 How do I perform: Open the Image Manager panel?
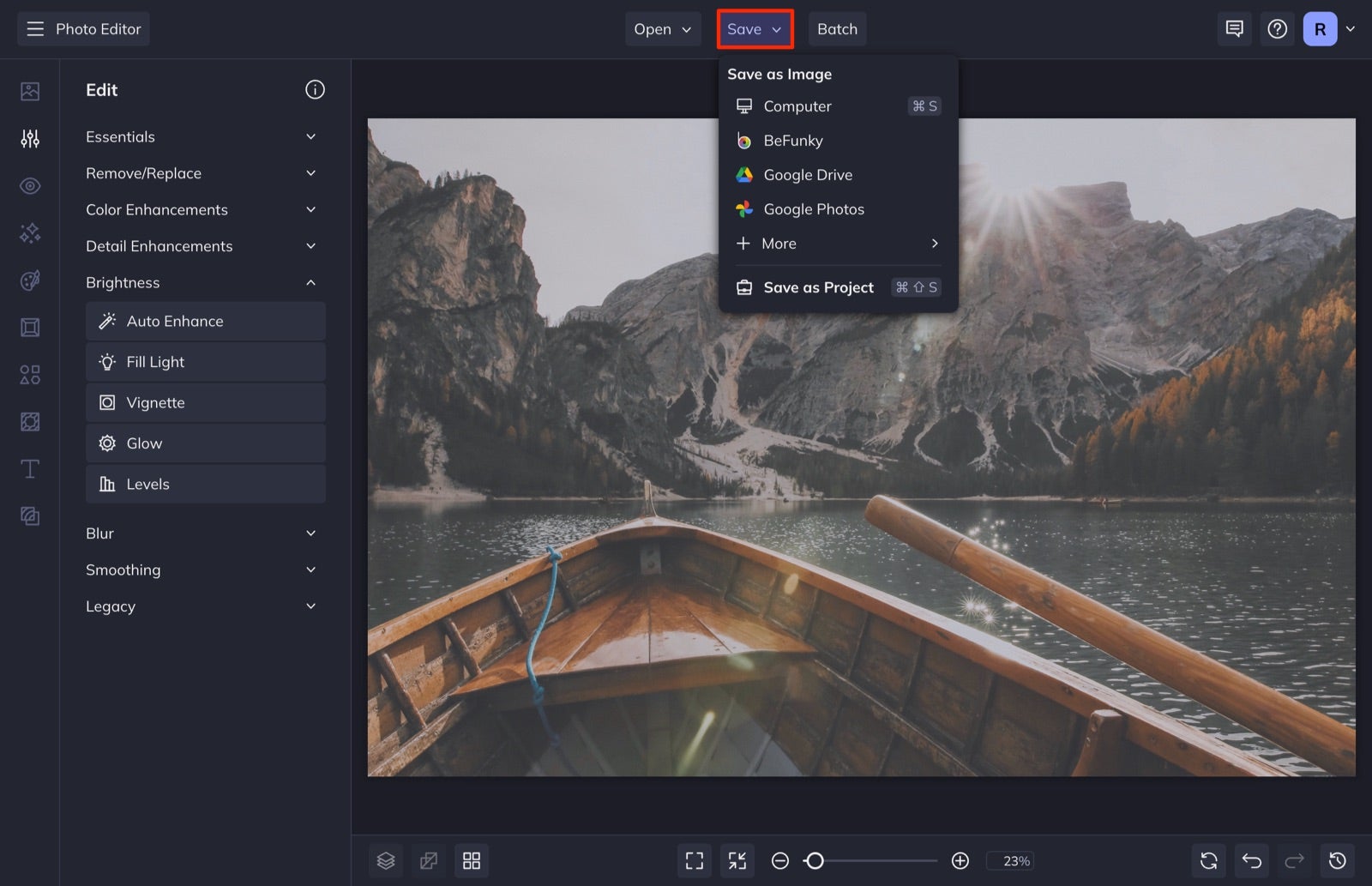click(x=29, y=90)
